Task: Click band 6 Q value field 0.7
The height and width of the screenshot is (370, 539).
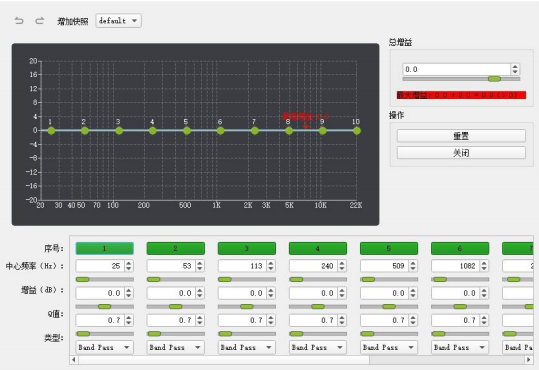Action: point(455,320)
